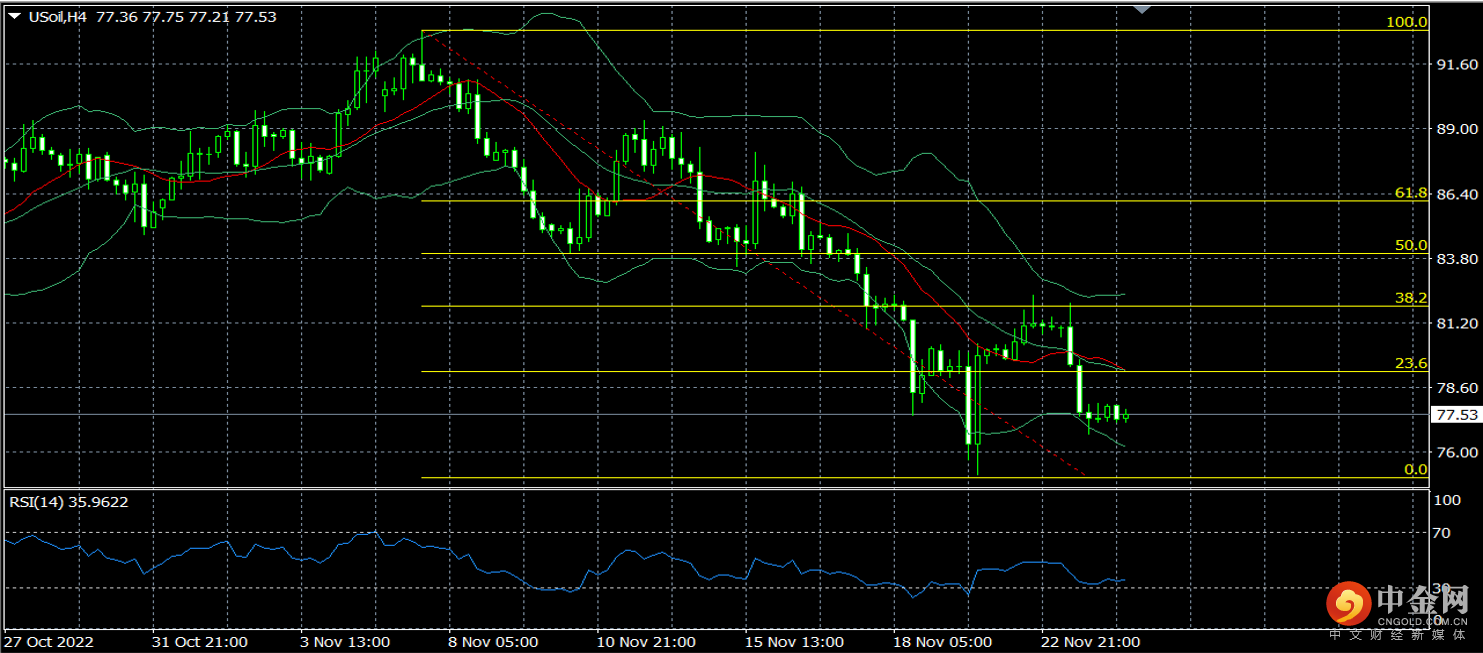The height and width of the screenshot is (653, 1483).
Task: Select the 77.53 current price label
Action: (1455, 414)
